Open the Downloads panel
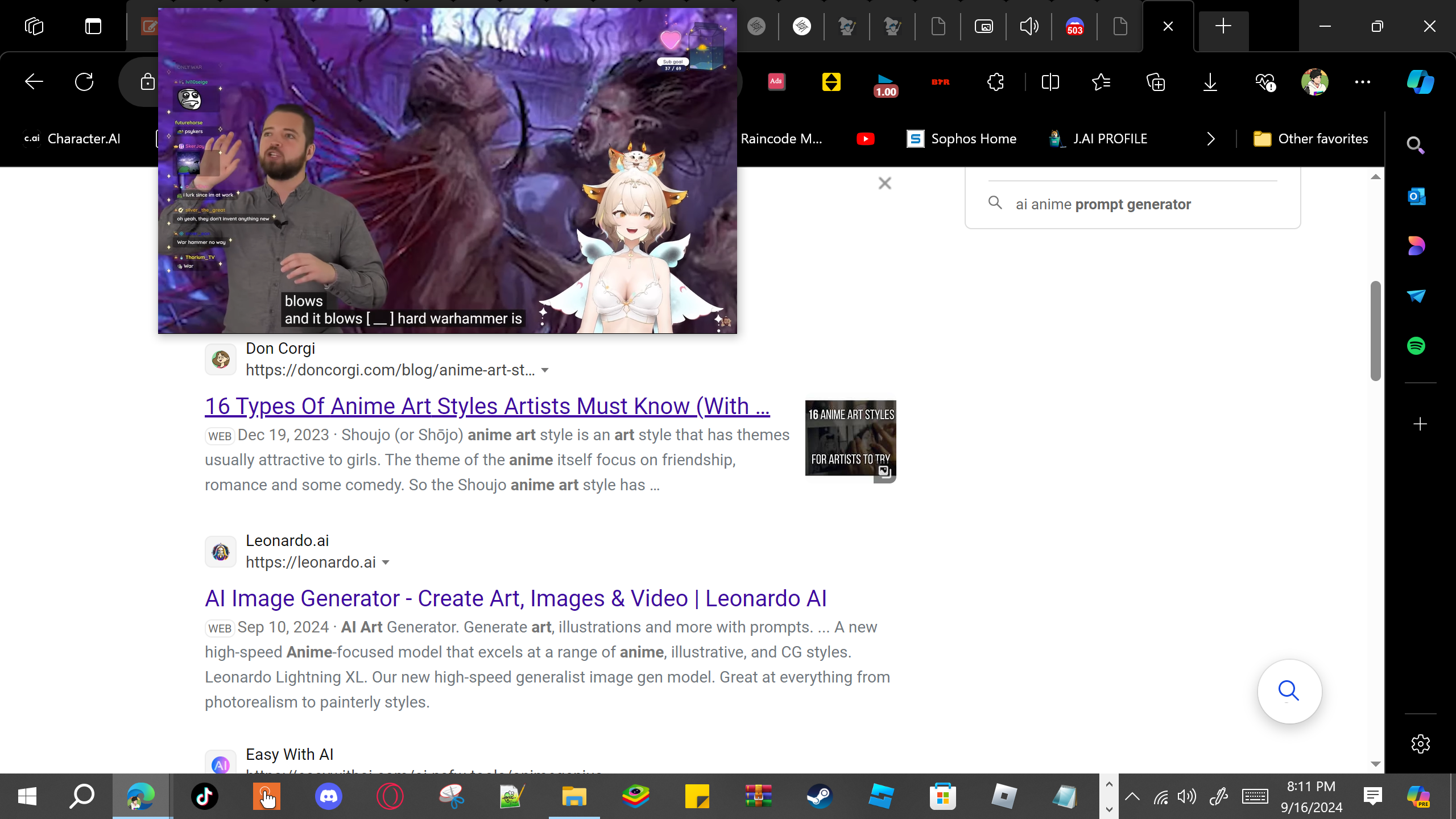1456x819 pixels. (1210, 82)
